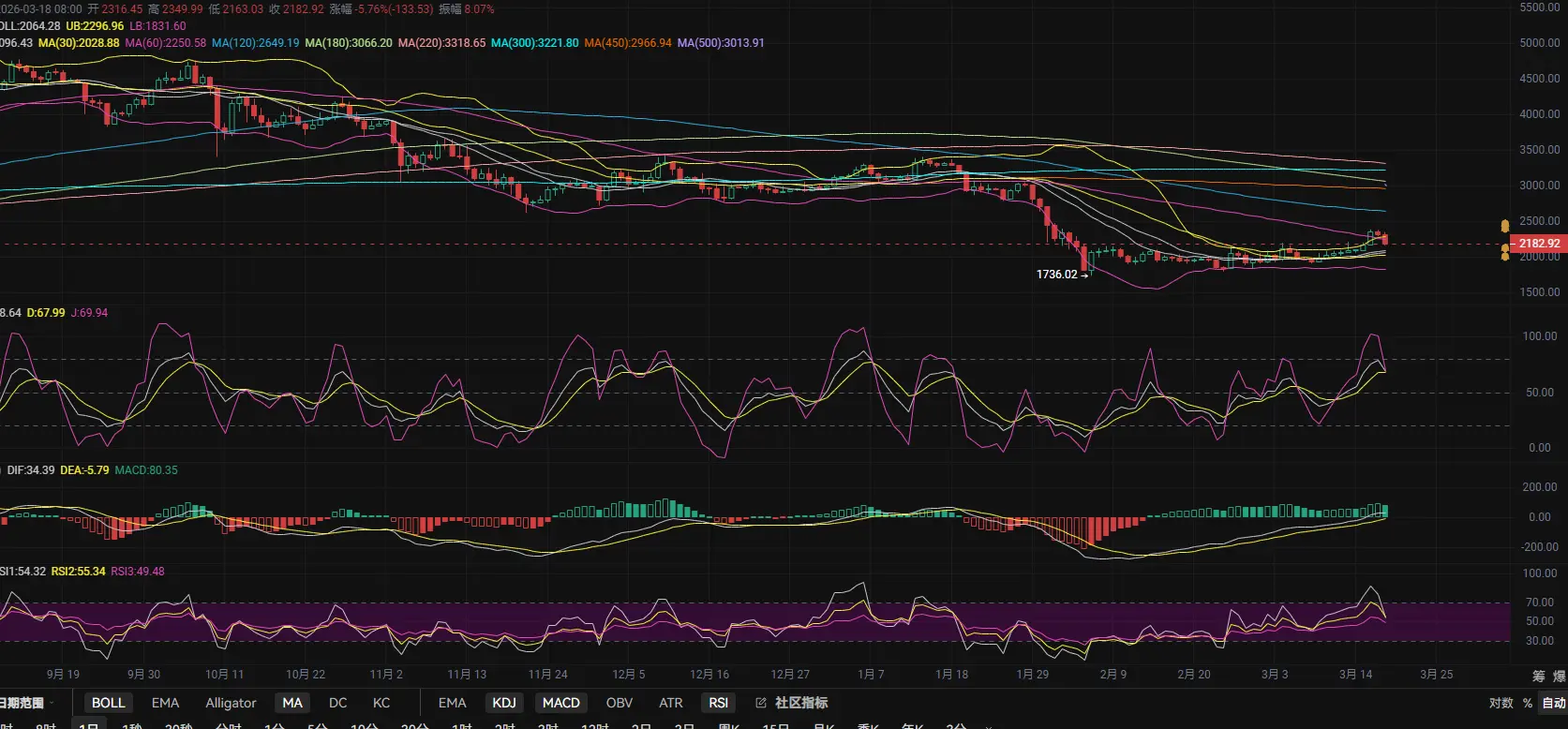Viewport: 1568px width, 729px height.
Task: Toggle the BOLL indicator
Action: [108, 703]
